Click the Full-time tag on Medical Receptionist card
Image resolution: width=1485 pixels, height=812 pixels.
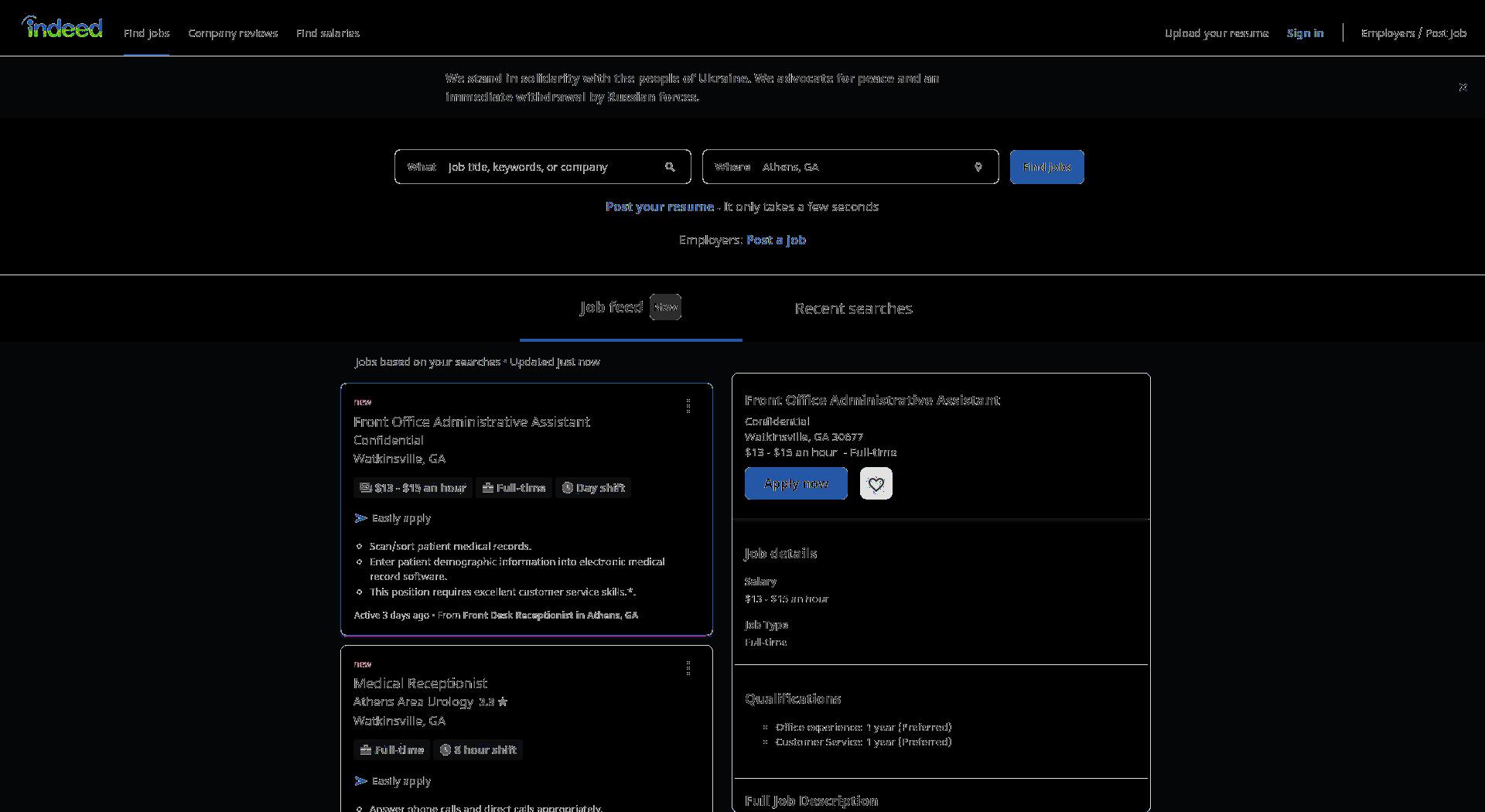392,750
